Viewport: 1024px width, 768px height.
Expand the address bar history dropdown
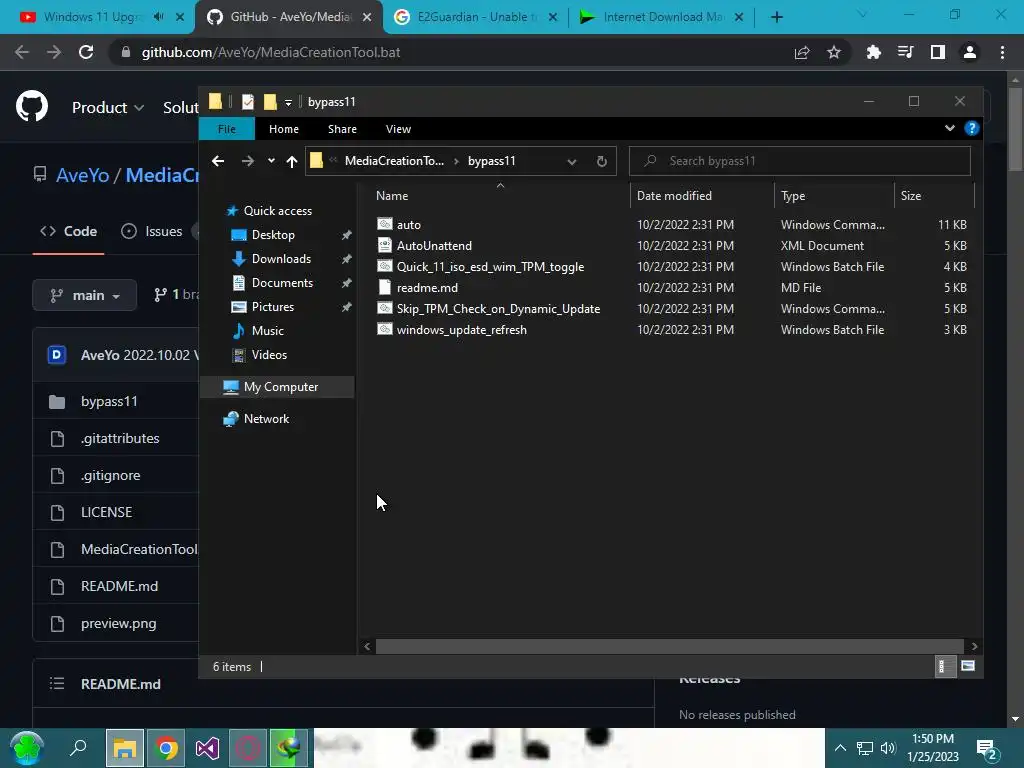tap(571, 161)
